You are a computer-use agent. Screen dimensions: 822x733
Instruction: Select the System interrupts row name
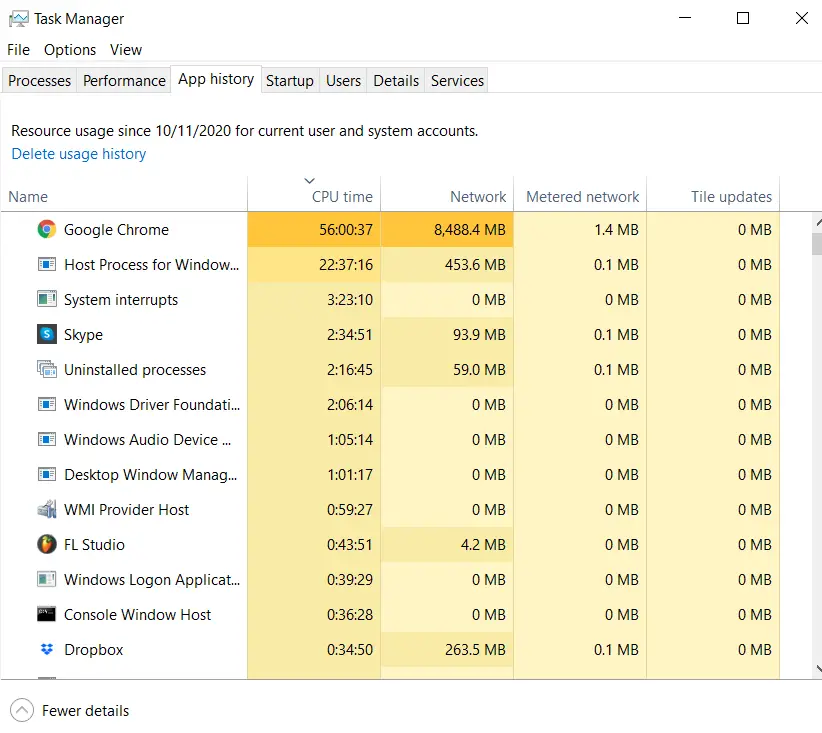(x=121, y=299)
